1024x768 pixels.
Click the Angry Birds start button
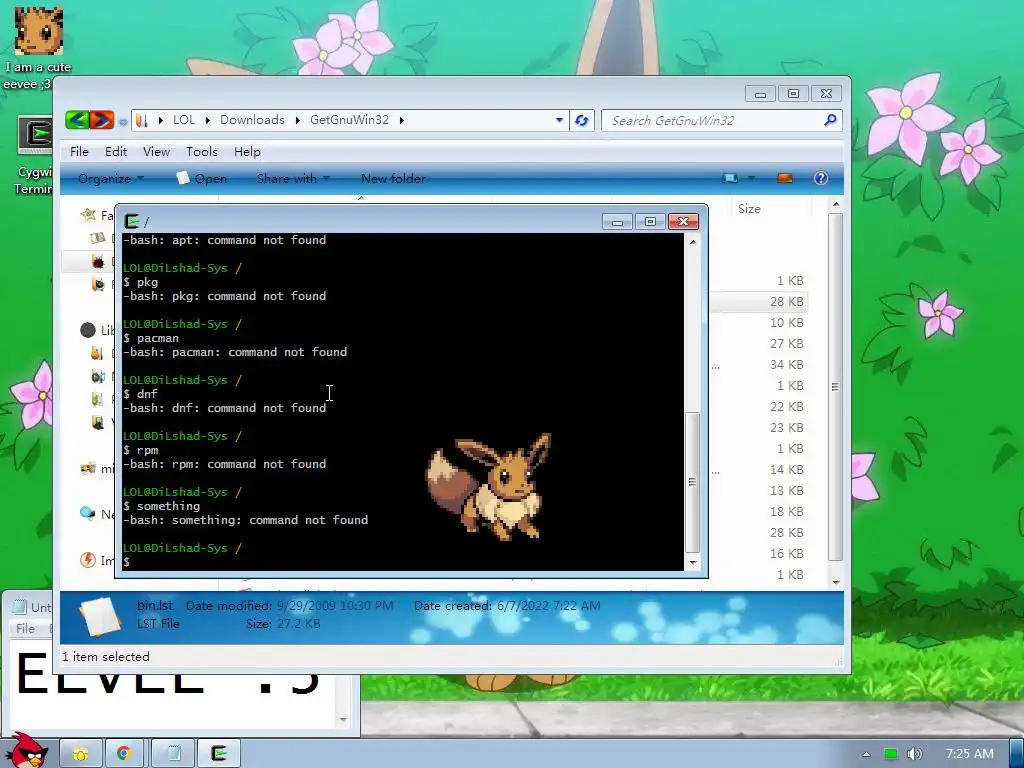point(26,751)
